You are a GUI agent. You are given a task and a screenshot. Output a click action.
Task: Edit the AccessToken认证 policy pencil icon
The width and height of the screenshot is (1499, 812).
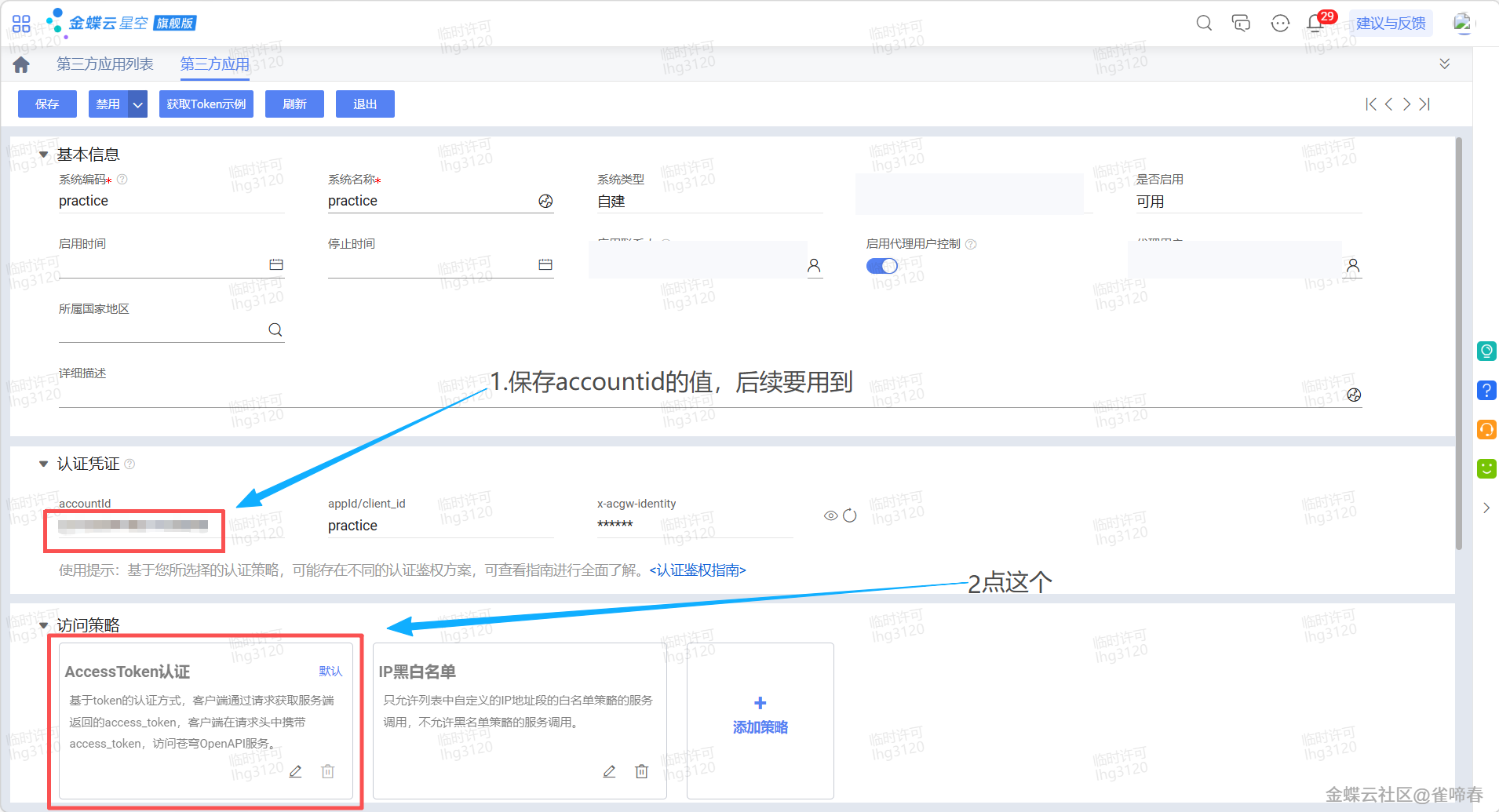295,771
